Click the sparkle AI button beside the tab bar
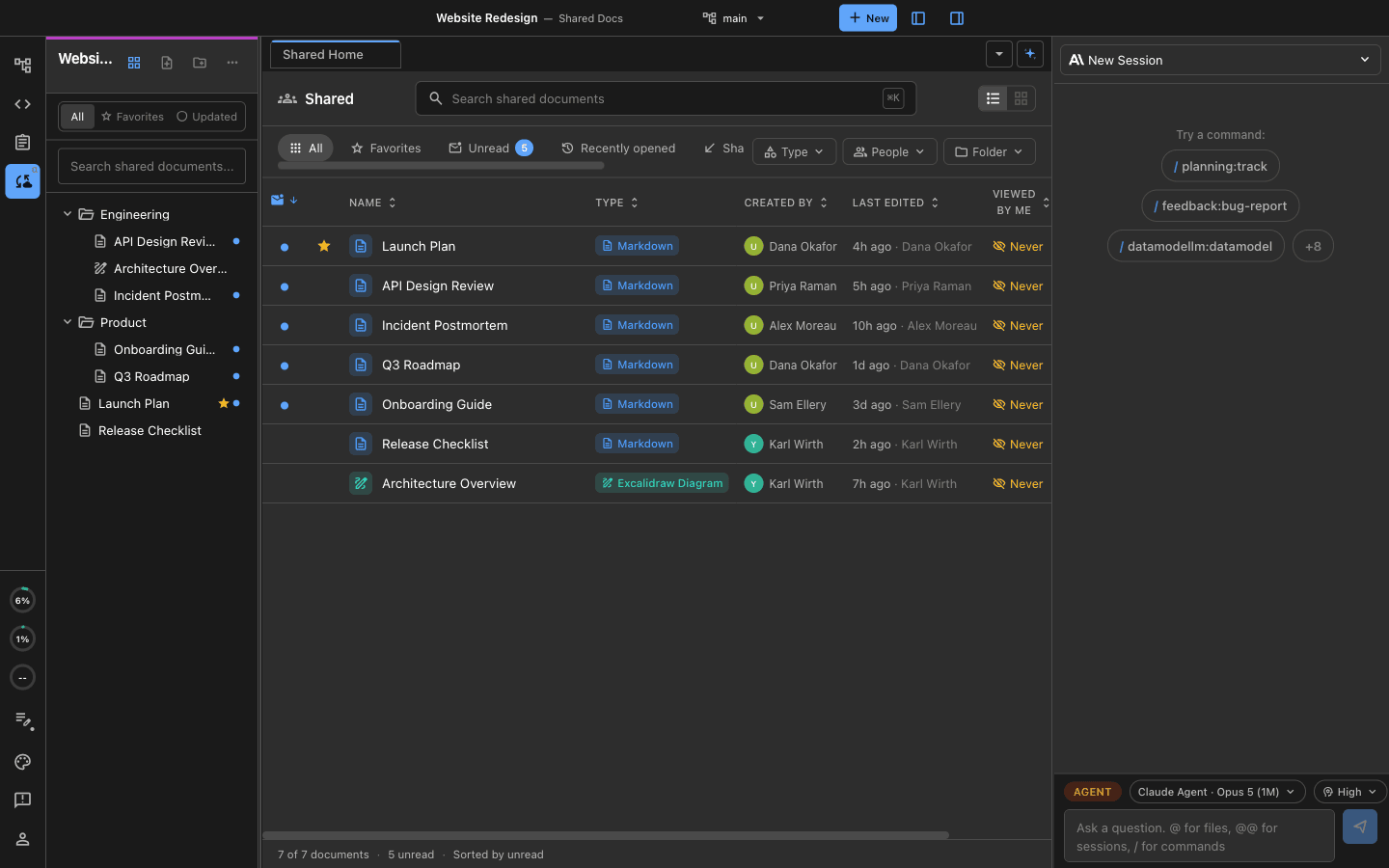 pyautogui.click(x=1030, y=54)
